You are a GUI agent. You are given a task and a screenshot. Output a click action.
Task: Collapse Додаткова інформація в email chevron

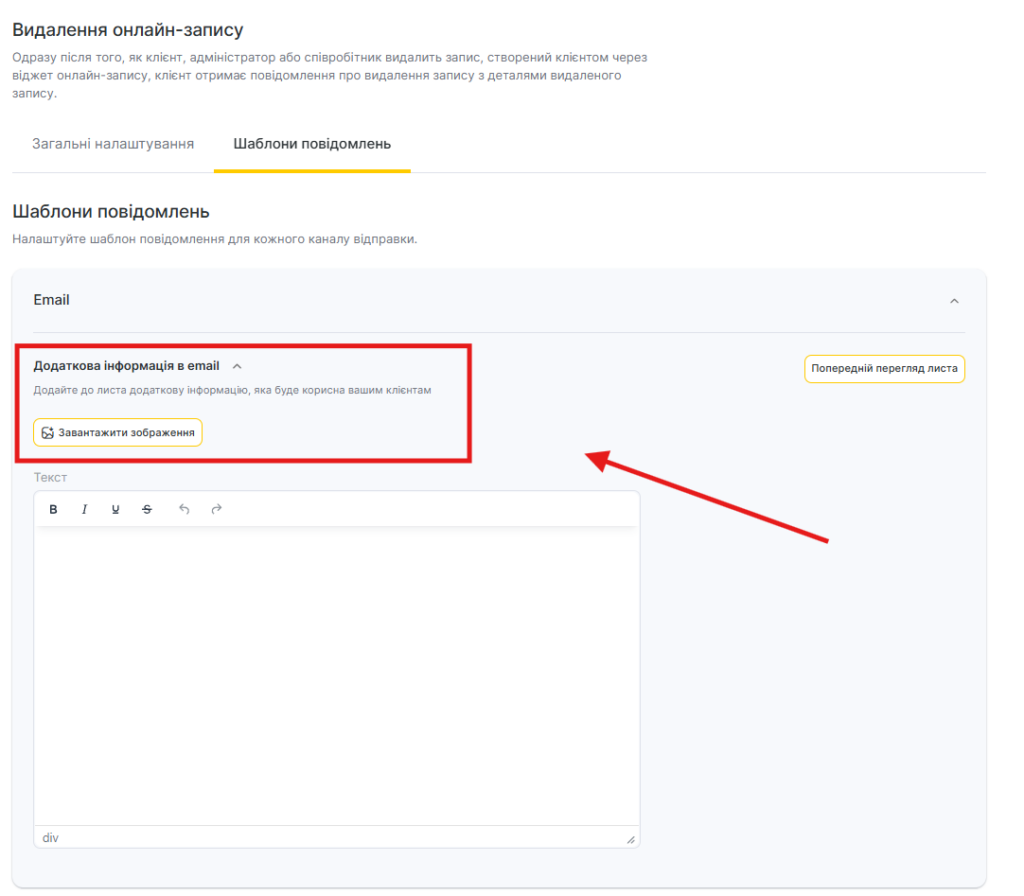pos(237,367)
